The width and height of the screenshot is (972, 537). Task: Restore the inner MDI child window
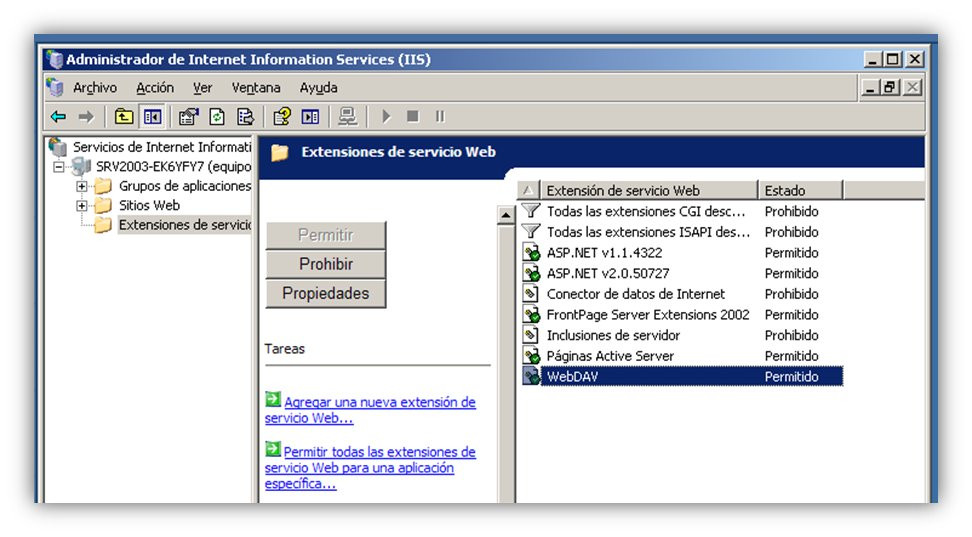tap(891, 87)
